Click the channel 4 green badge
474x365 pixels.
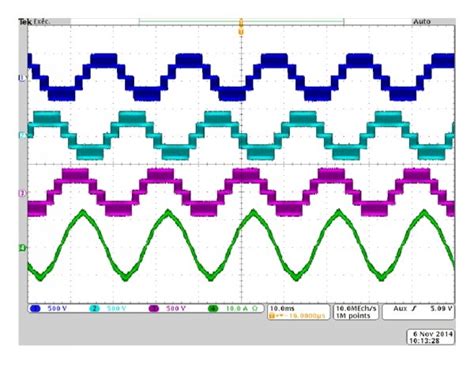click(213, 308)
